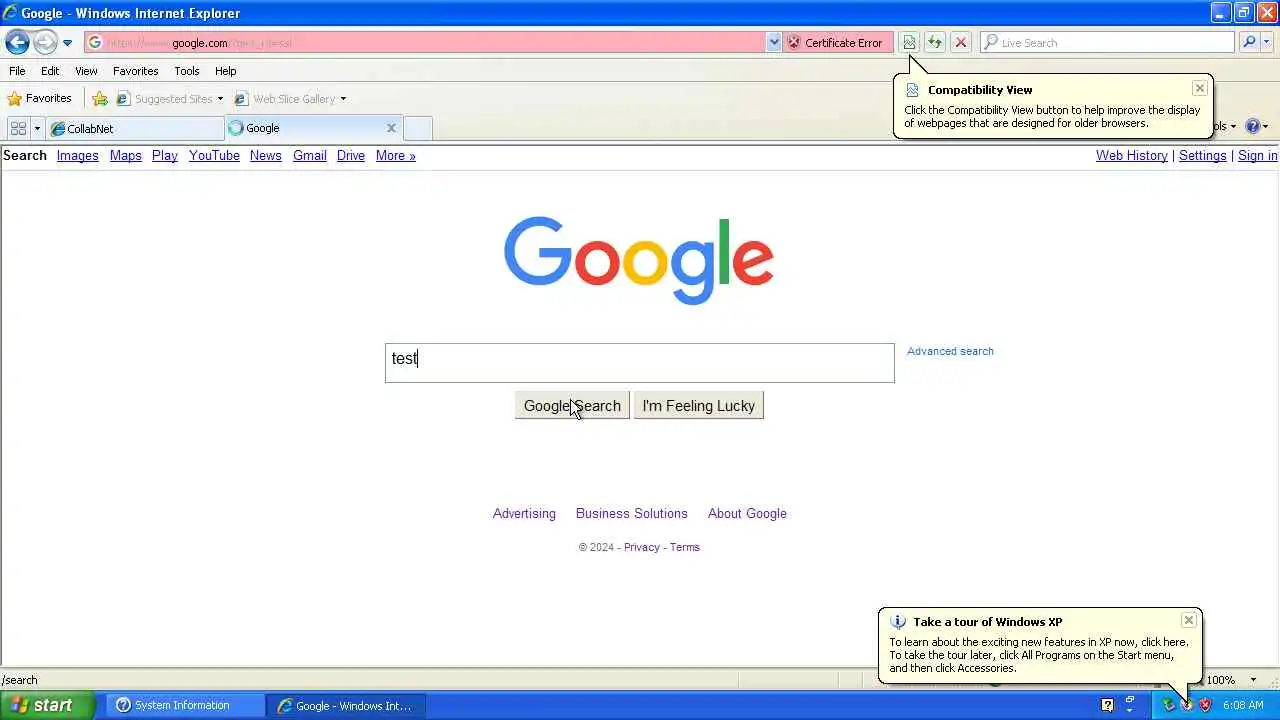
Task: Open the Favorites center star button
Action: click(40, 98)
